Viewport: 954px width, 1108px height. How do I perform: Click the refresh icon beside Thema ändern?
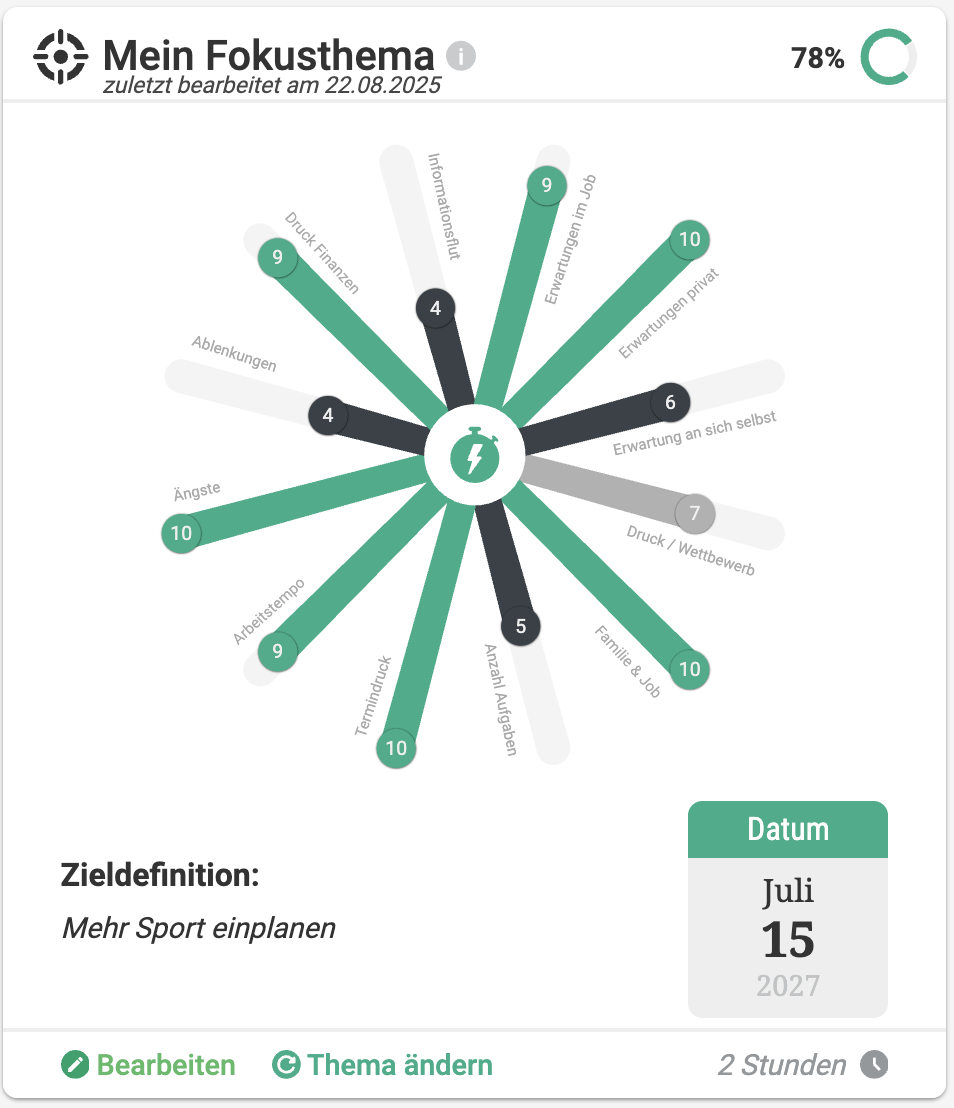(x=286, y=1064)
